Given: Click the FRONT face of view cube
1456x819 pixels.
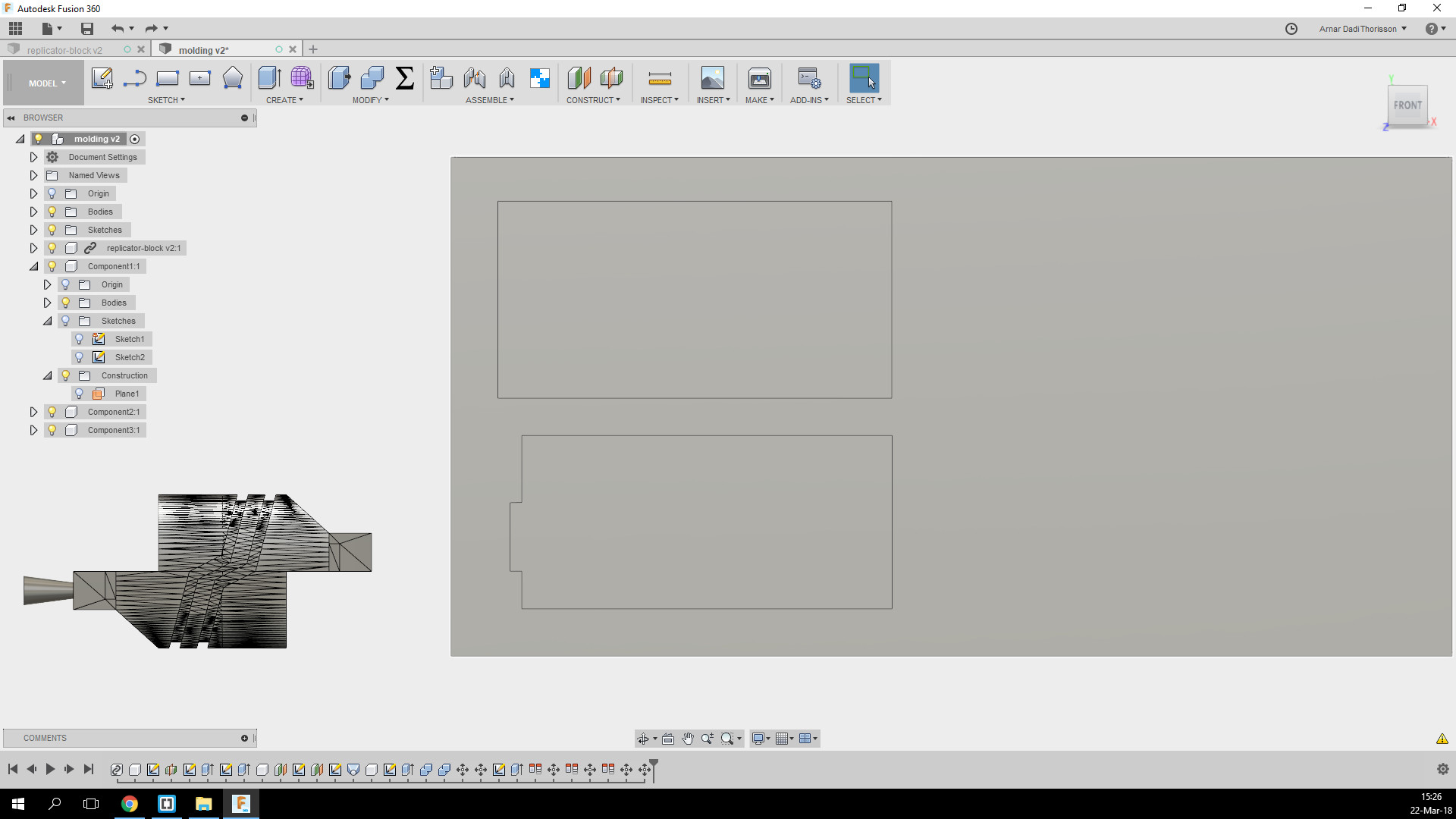Looking at the screenshot, I should [x=1407, y=105].
